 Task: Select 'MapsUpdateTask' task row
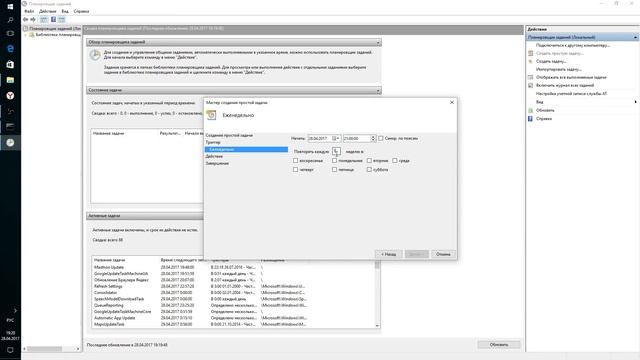click(x=233, y=324)
